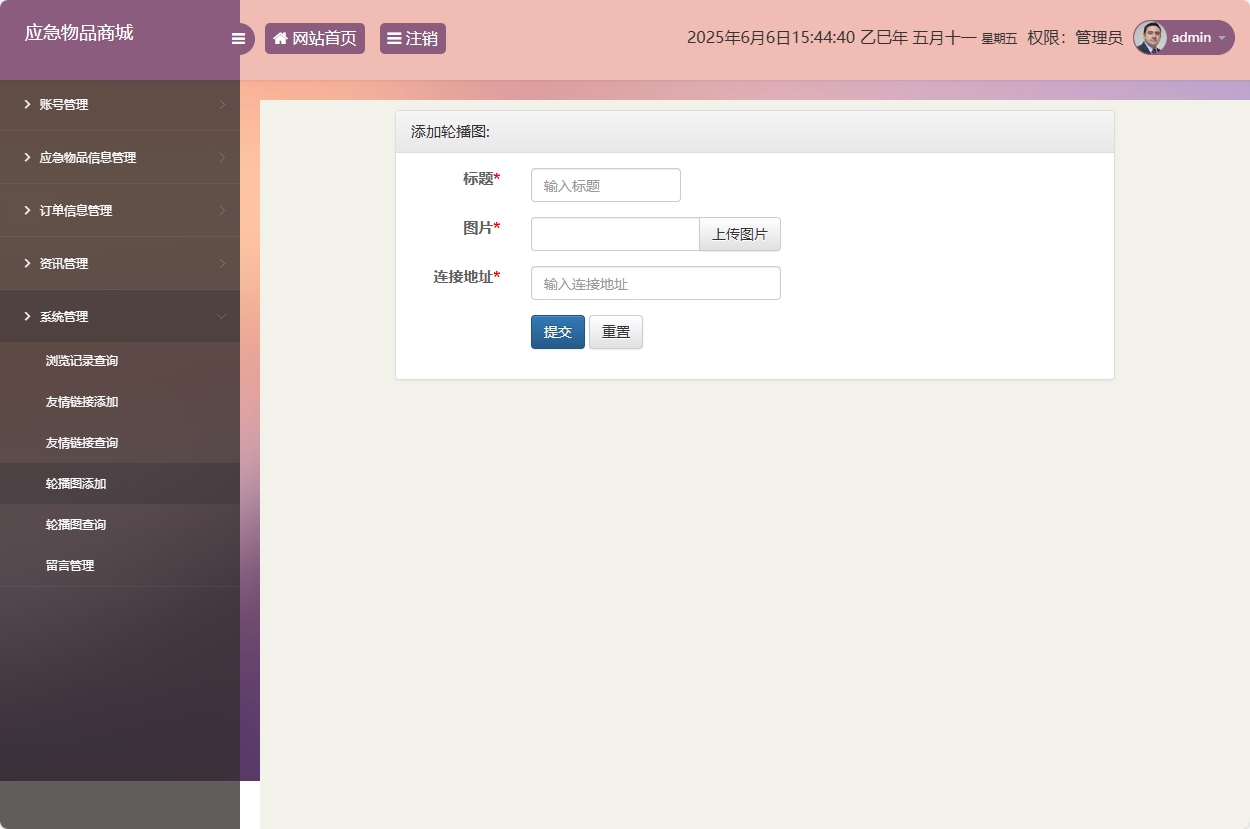Click the 提交 submit button
Viewport: 1250px width, 829px height.
point(557,331)
